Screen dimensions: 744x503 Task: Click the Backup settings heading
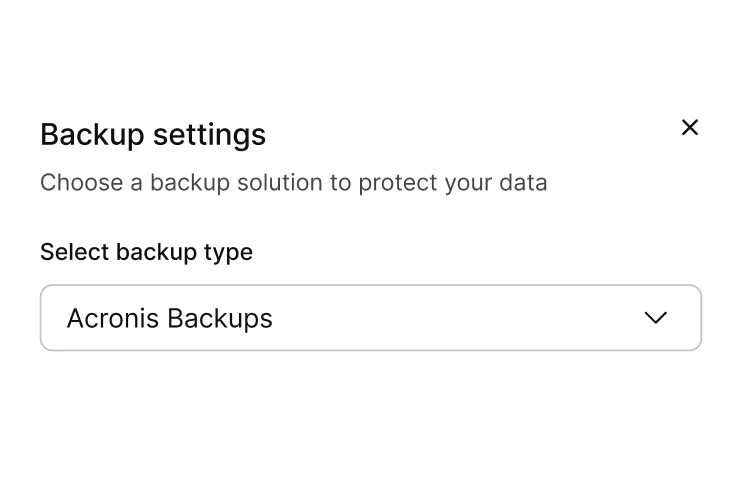tap(153, 134)
